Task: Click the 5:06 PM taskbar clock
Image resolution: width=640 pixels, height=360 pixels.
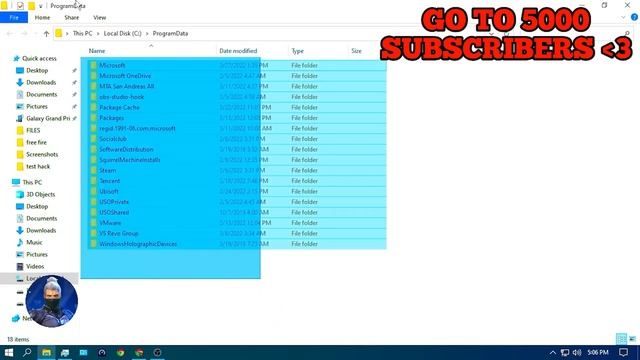Action: point(598,352)
